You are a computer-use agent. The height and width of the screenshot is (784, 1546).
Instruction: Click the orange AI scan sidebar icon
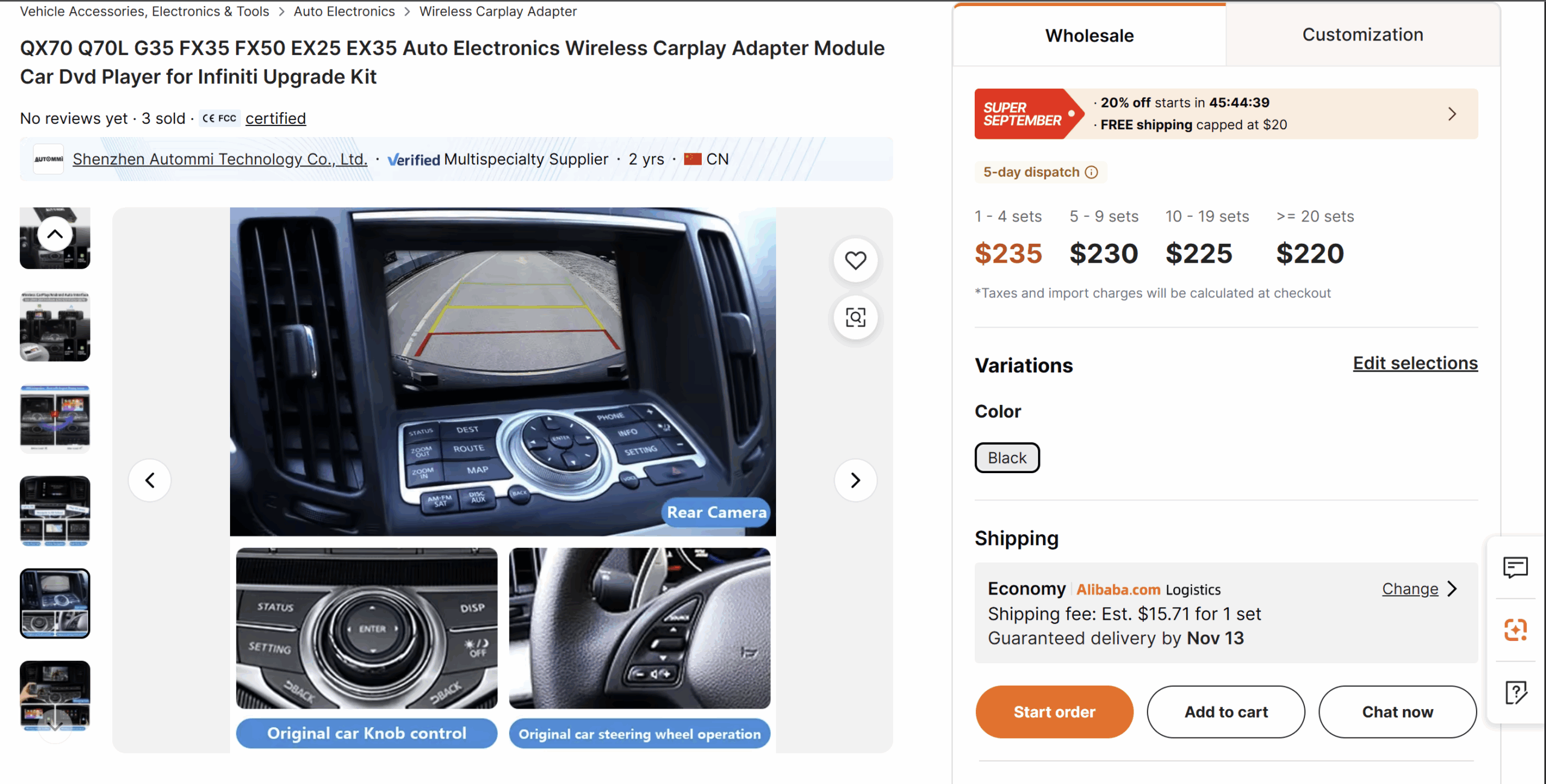pyautogui.click(x=1515, y=630)
